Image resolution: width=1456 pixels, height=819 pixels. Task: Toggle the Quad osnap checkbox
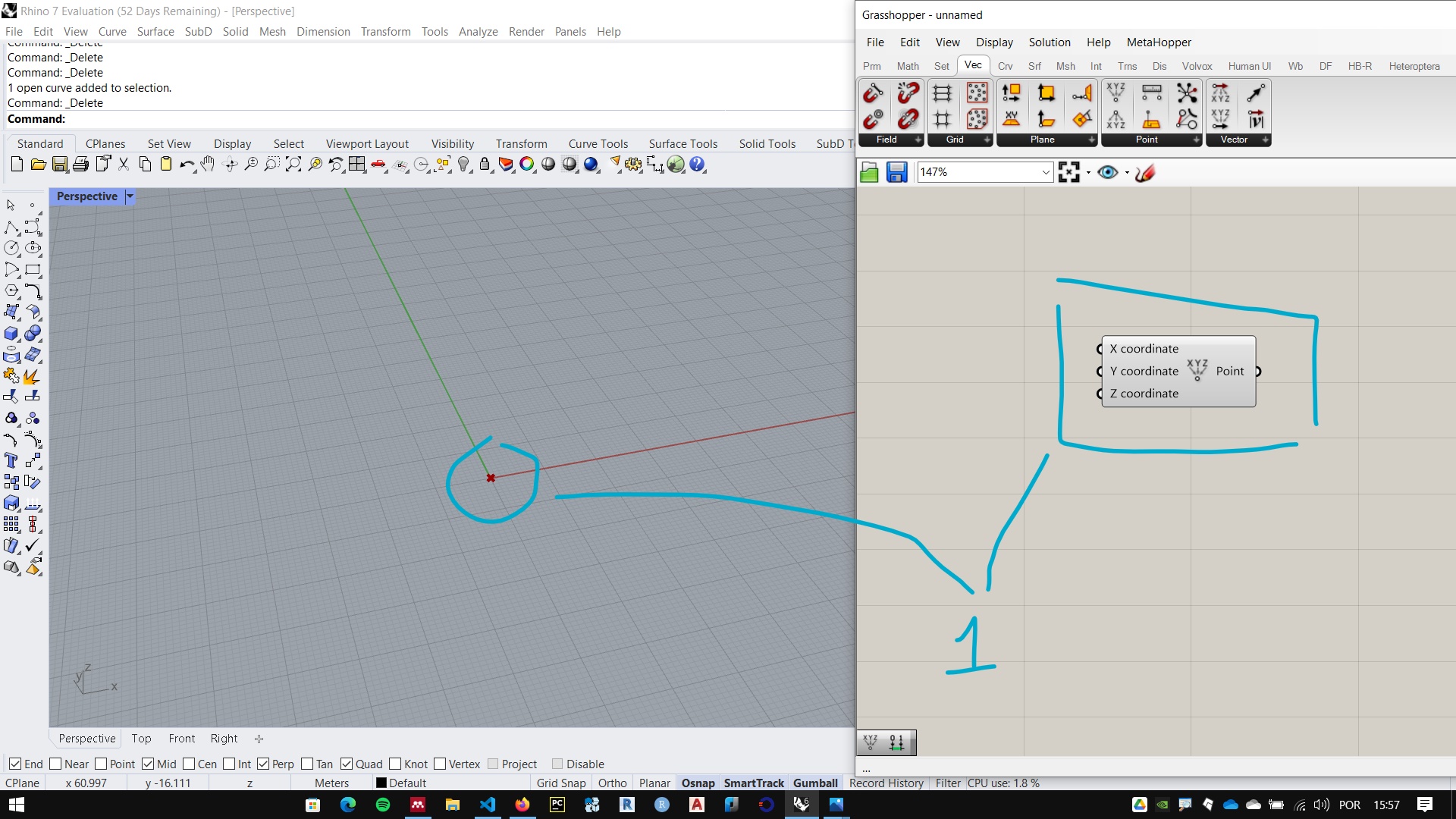click(x=347, y=764)
